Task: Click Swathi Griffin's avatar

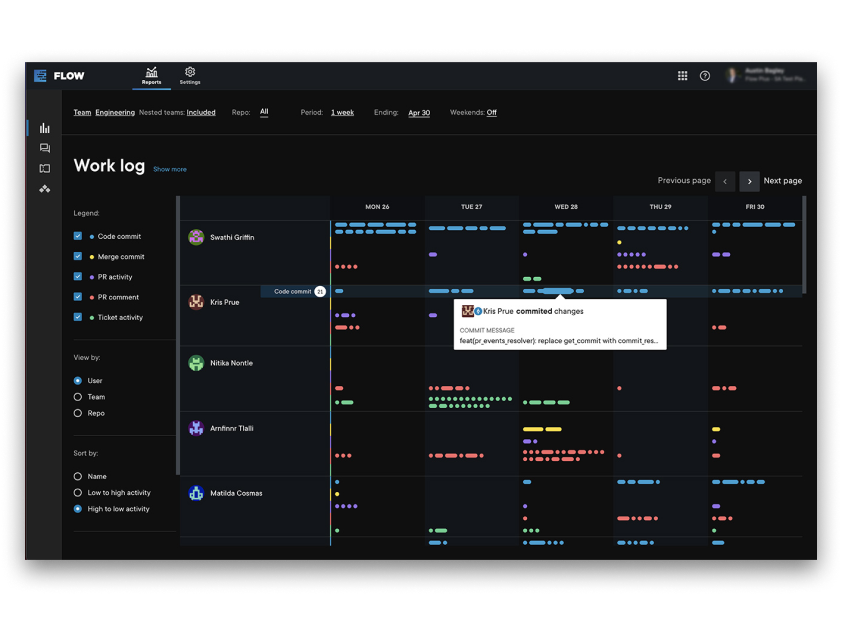Action: (x=196, y=237)
